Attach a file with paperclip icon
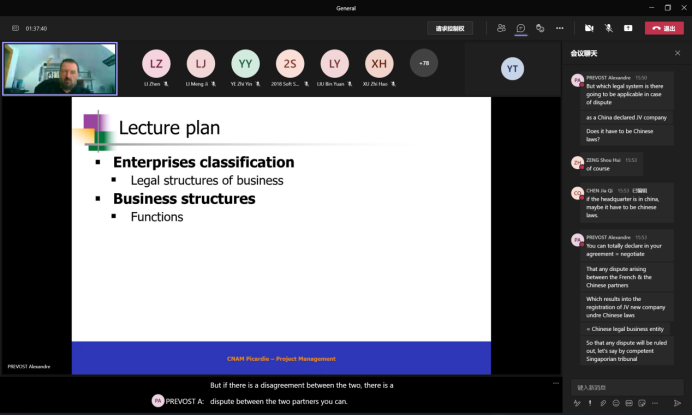693x416 pixels. [x=602, y=403]
